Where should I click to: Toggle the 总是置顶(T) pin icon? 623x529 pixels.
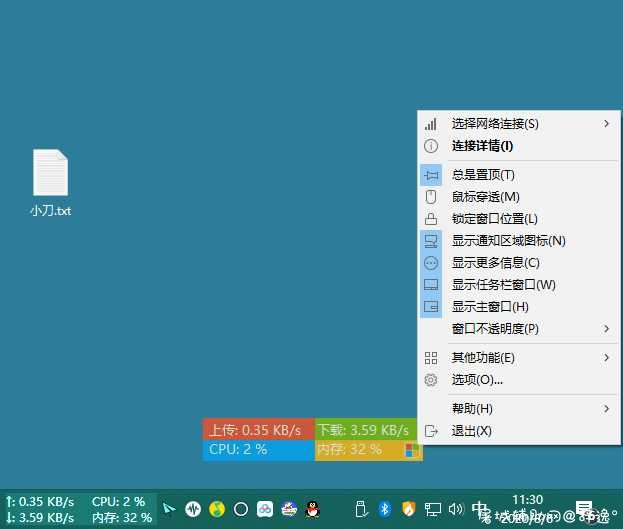tap(431, 175)
